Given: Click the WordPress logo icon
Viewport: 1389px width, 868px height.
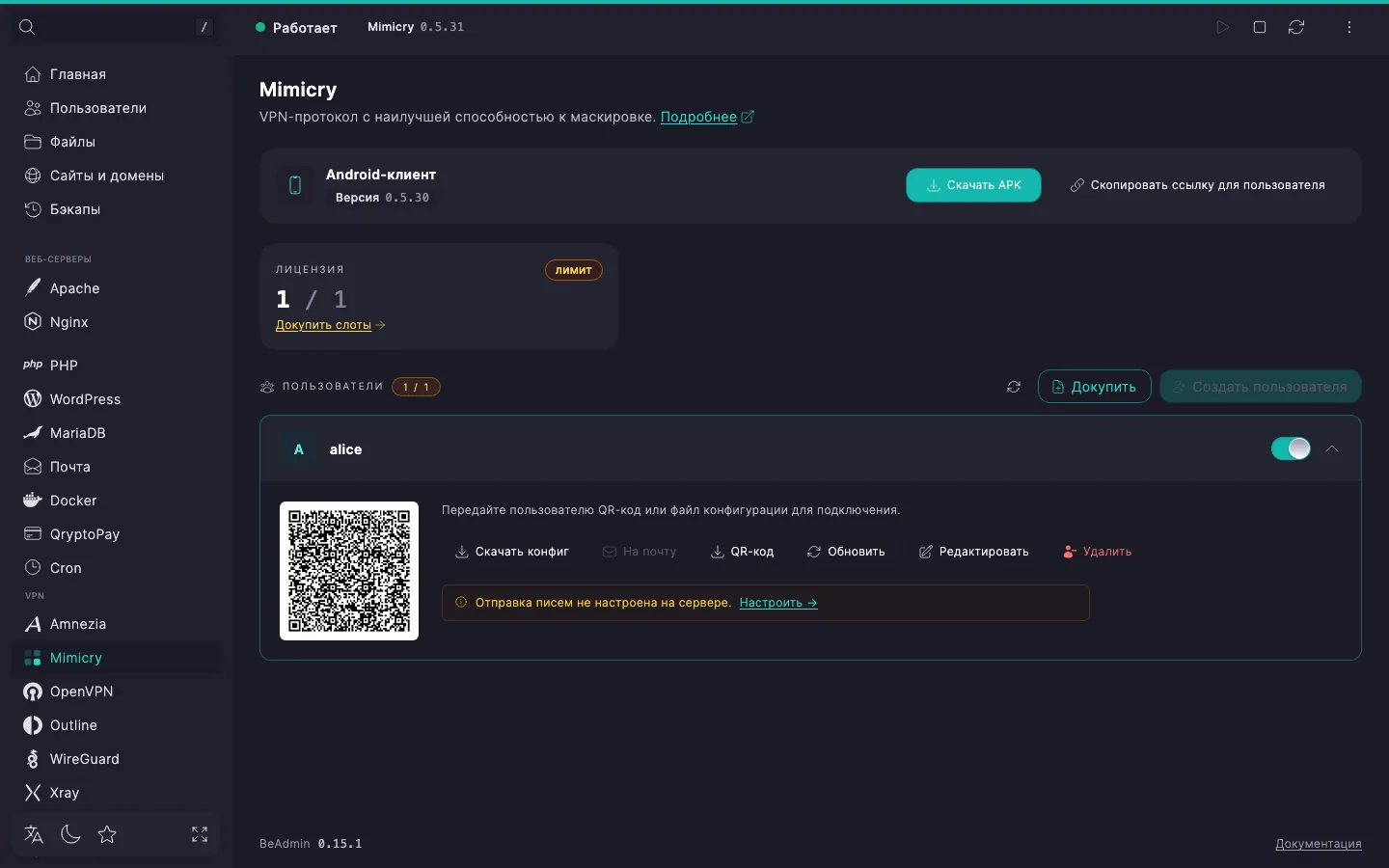Looking at the screenshot, I should coord(33,399).
